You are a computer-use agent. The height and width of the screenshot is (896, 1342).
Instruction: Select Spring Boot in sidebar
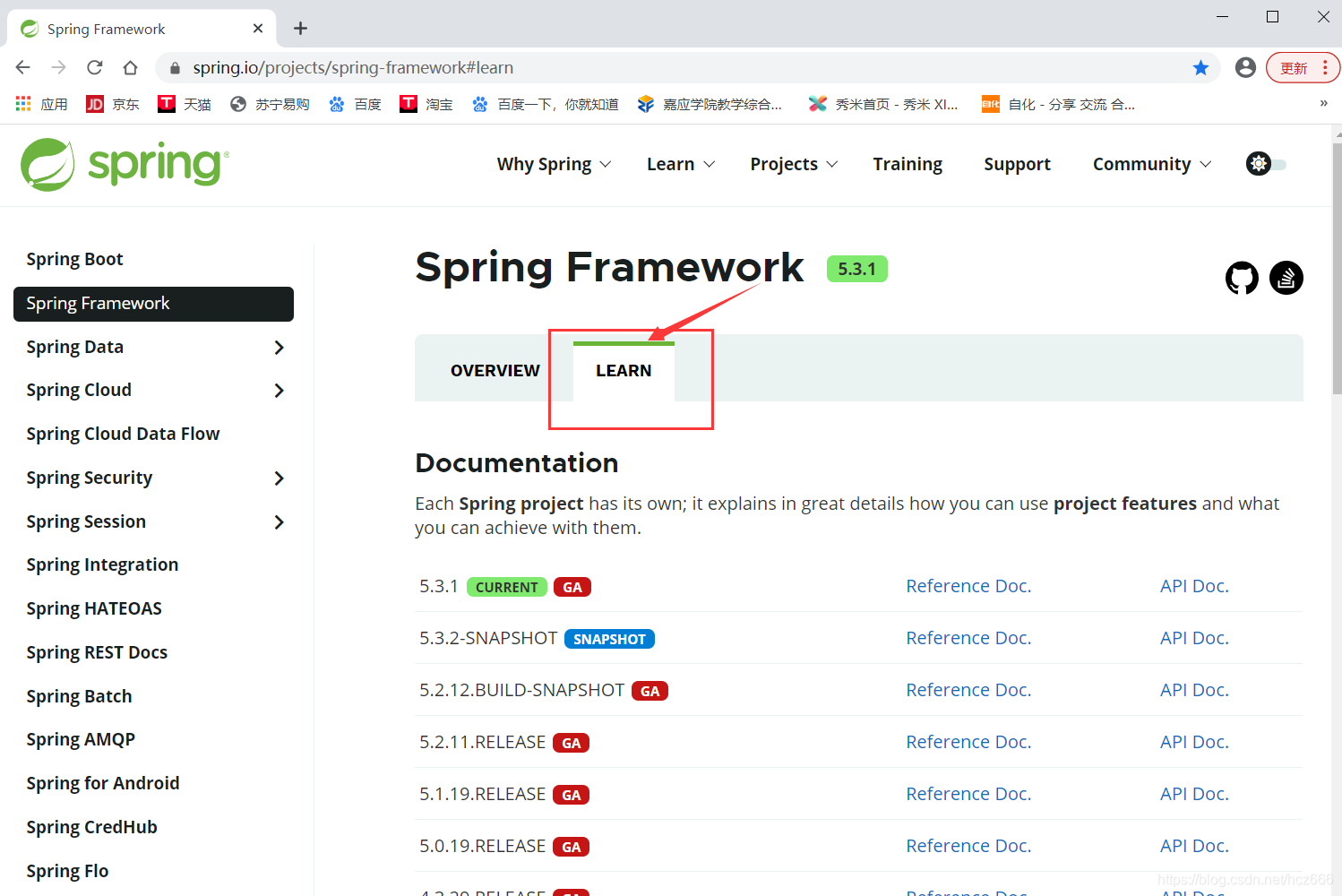[74, 259]
